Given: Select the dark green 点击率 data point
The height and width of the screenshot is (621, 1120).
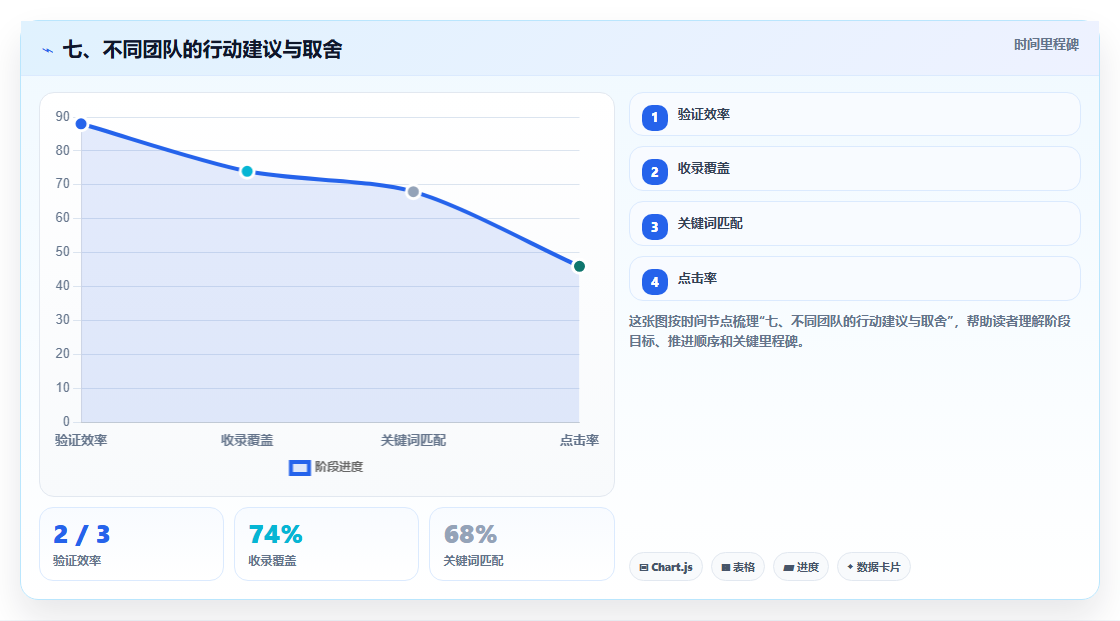Looking at the screenshot, I should (579, 267).
